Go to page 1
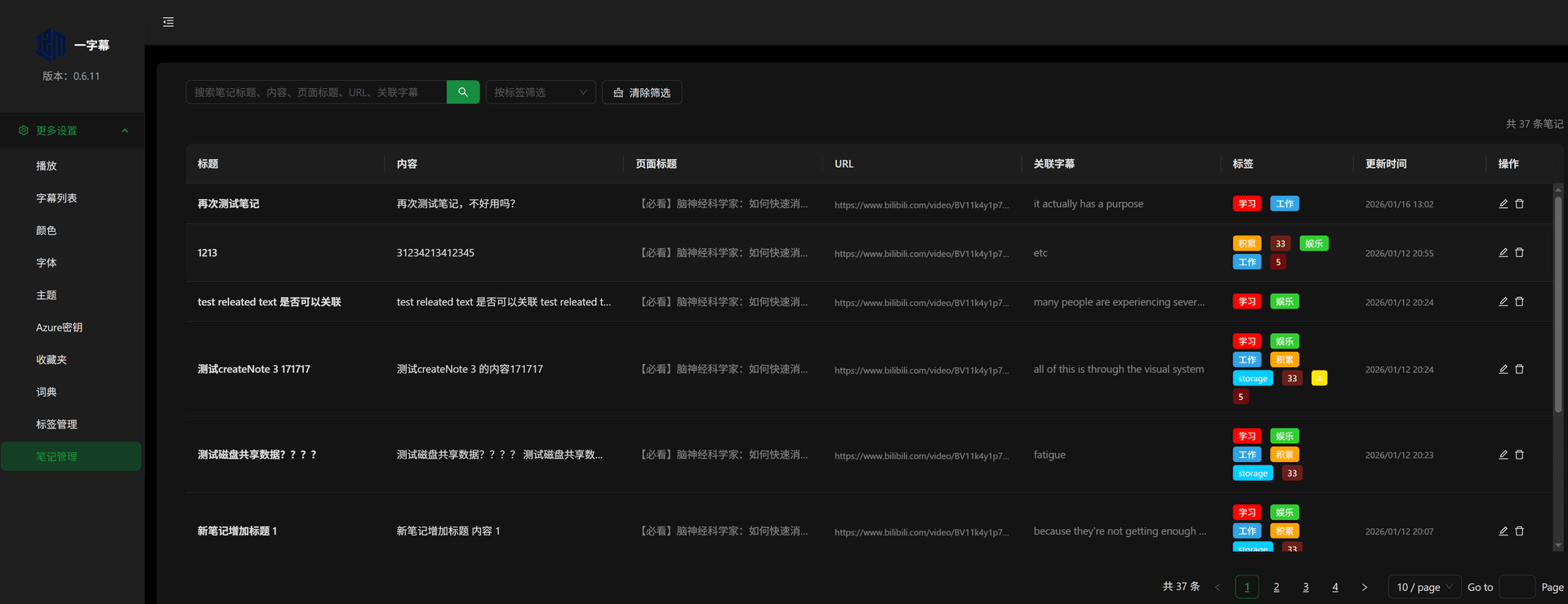 [1247, 587]
